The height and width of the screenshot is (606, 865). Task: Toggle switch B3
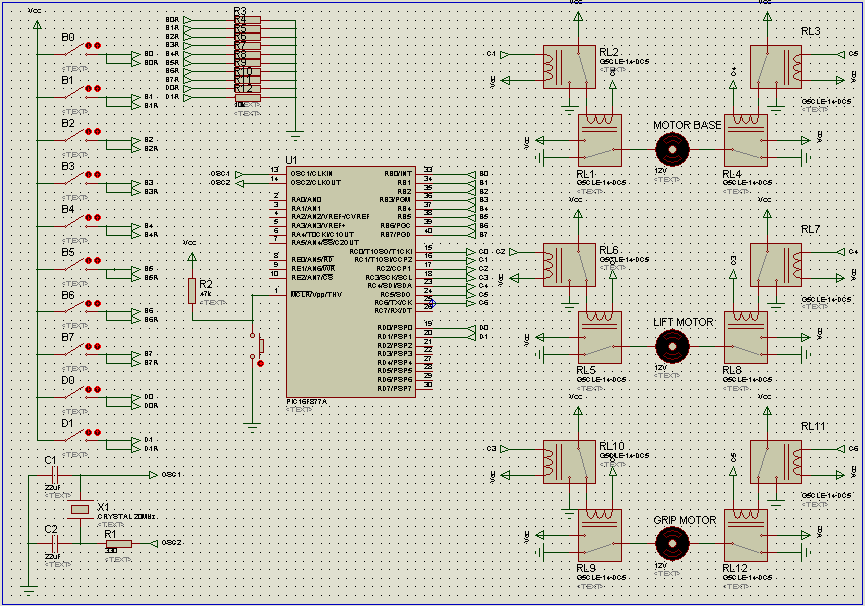pyautogui.click(x=76, y=180)
